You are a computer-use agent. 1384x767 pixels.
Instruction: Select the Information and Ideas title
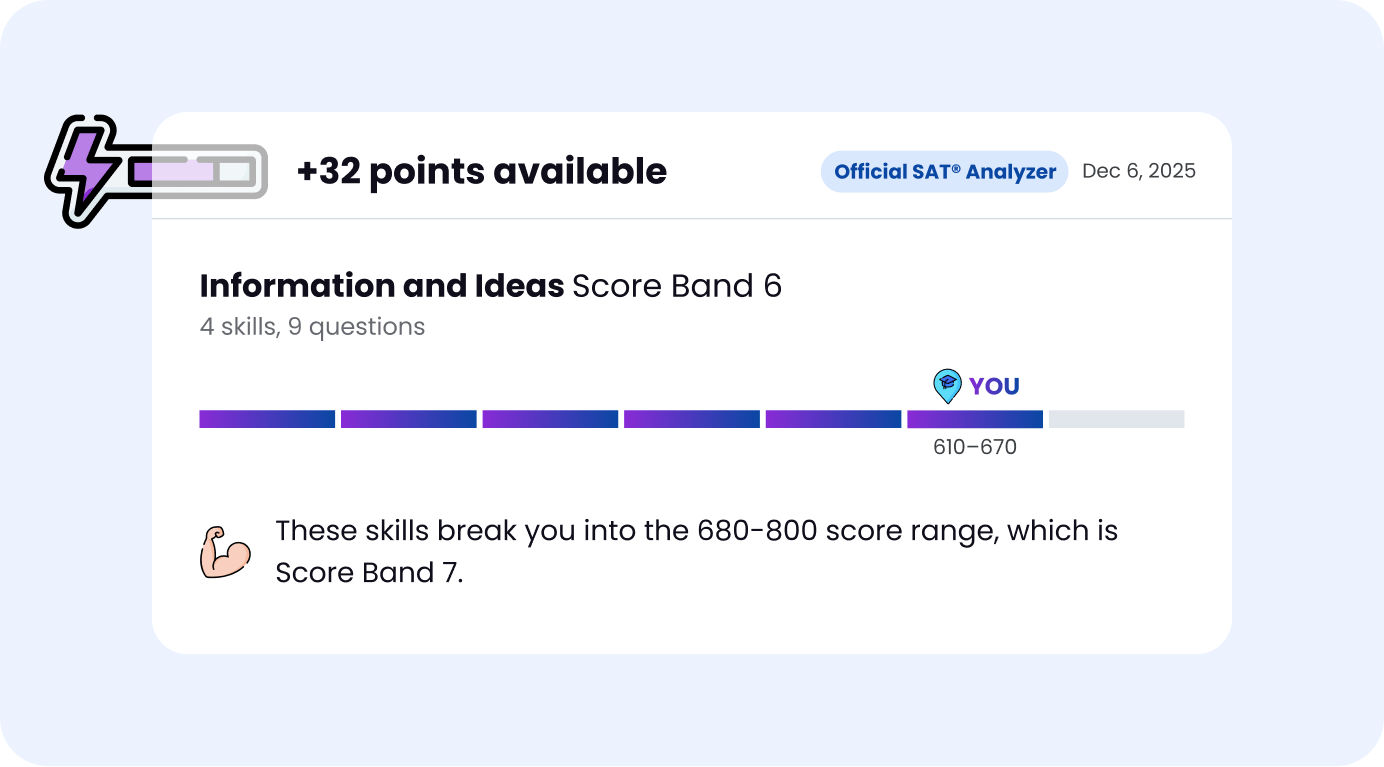382,286
